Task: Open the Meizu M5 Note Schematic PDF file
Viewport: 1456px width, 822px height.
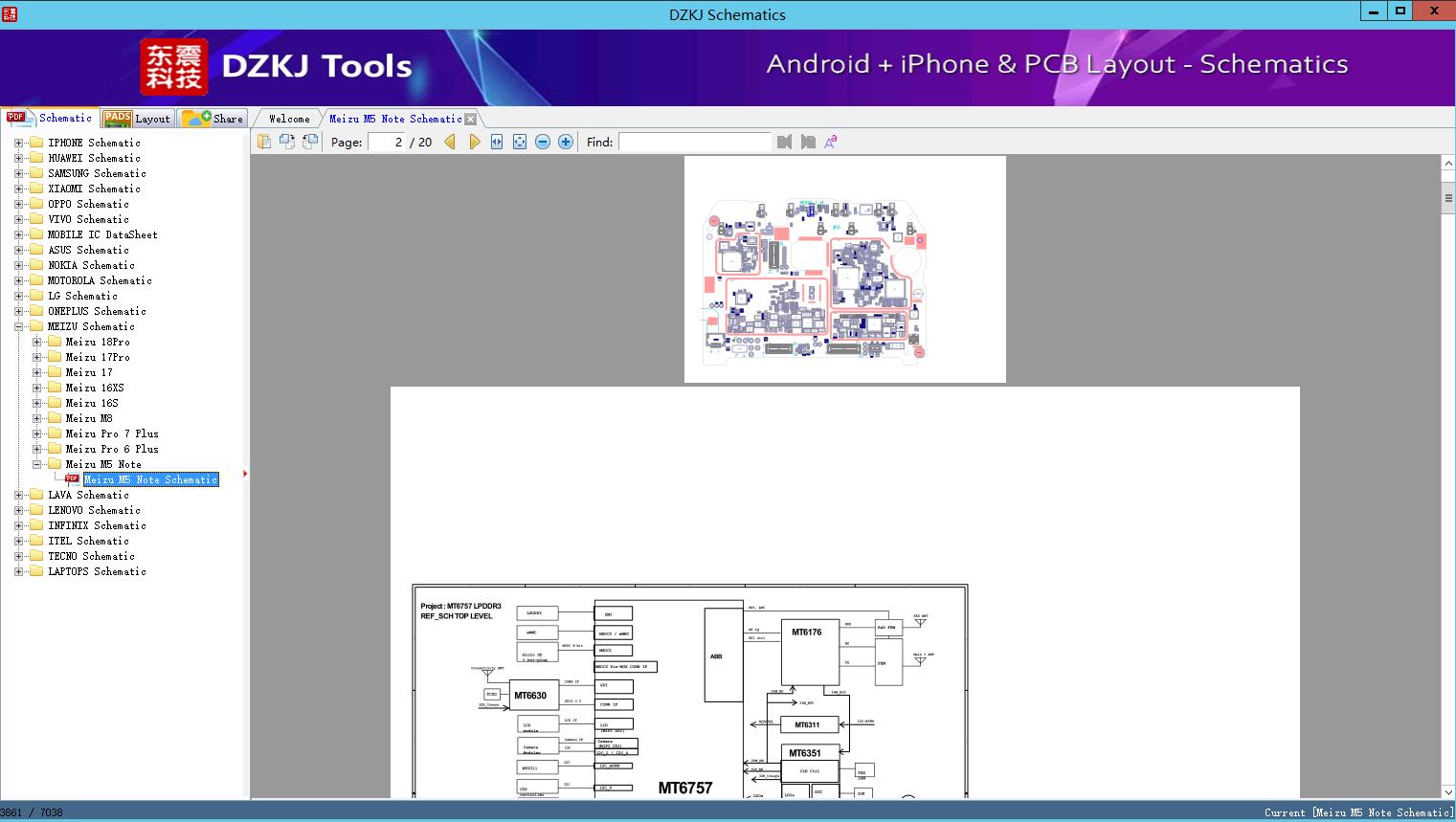Action: tap(151, 479)
